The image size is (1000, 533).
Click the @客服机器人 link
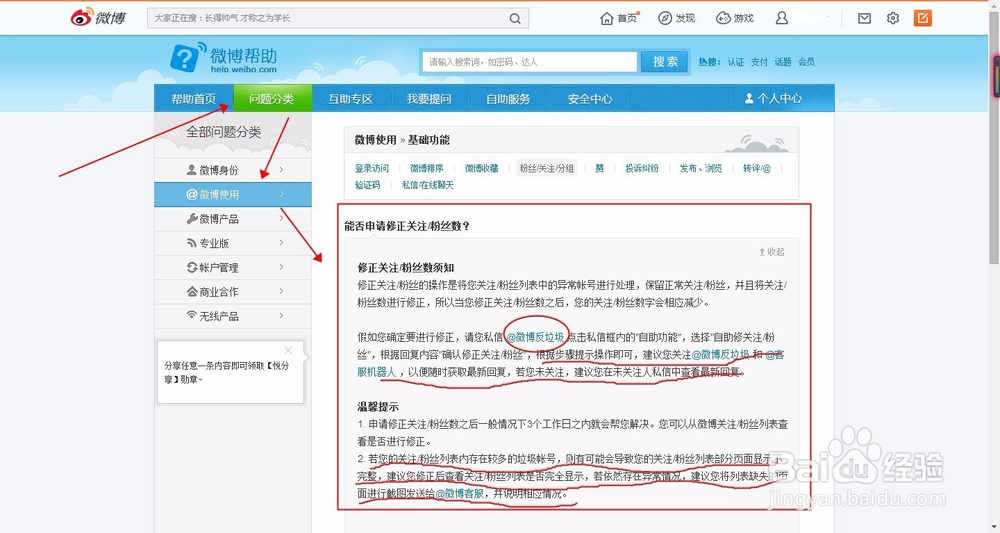coord(376,372)
